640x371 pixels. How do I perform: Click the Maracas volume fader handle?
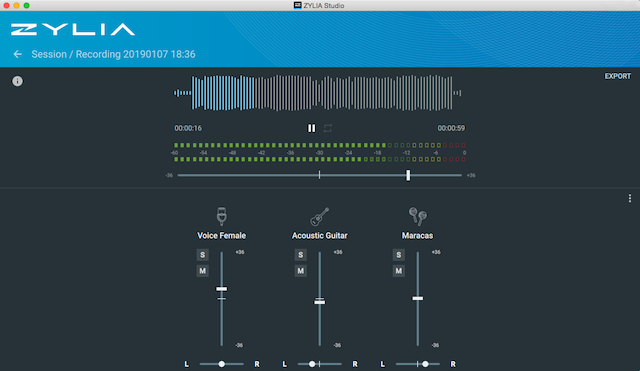pyautogui.click(x=418, y=298)
